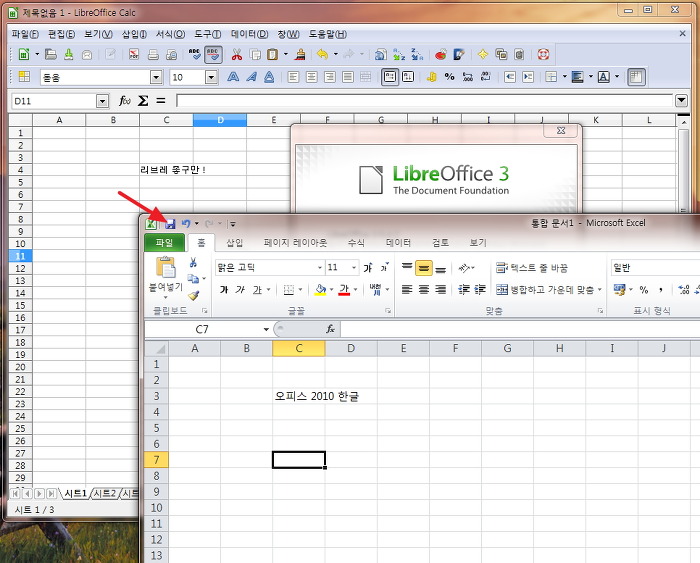Toggle AutoSpellcheck in LibreOffice toolbar
This screenshot has height=563, width=700.
tap(213, 54)
